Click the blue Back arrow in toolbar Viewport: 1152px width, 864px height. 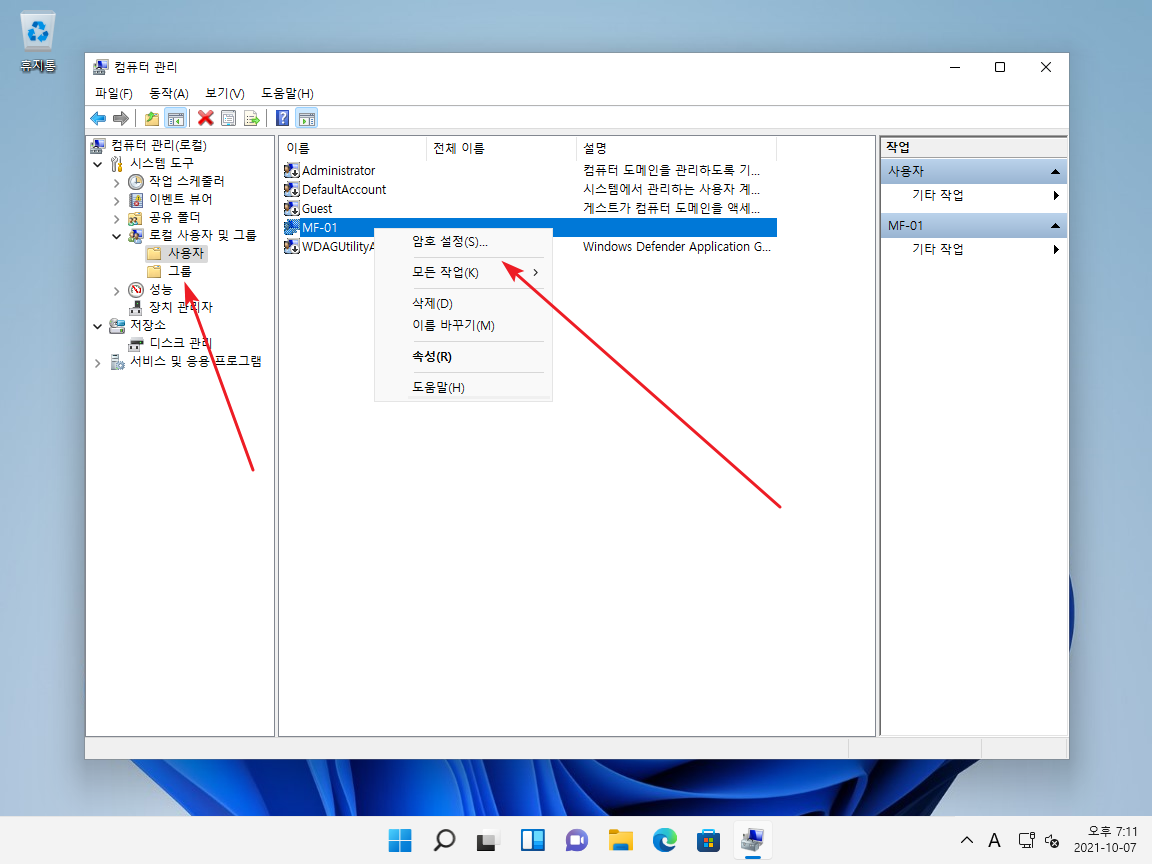point(98,118)
